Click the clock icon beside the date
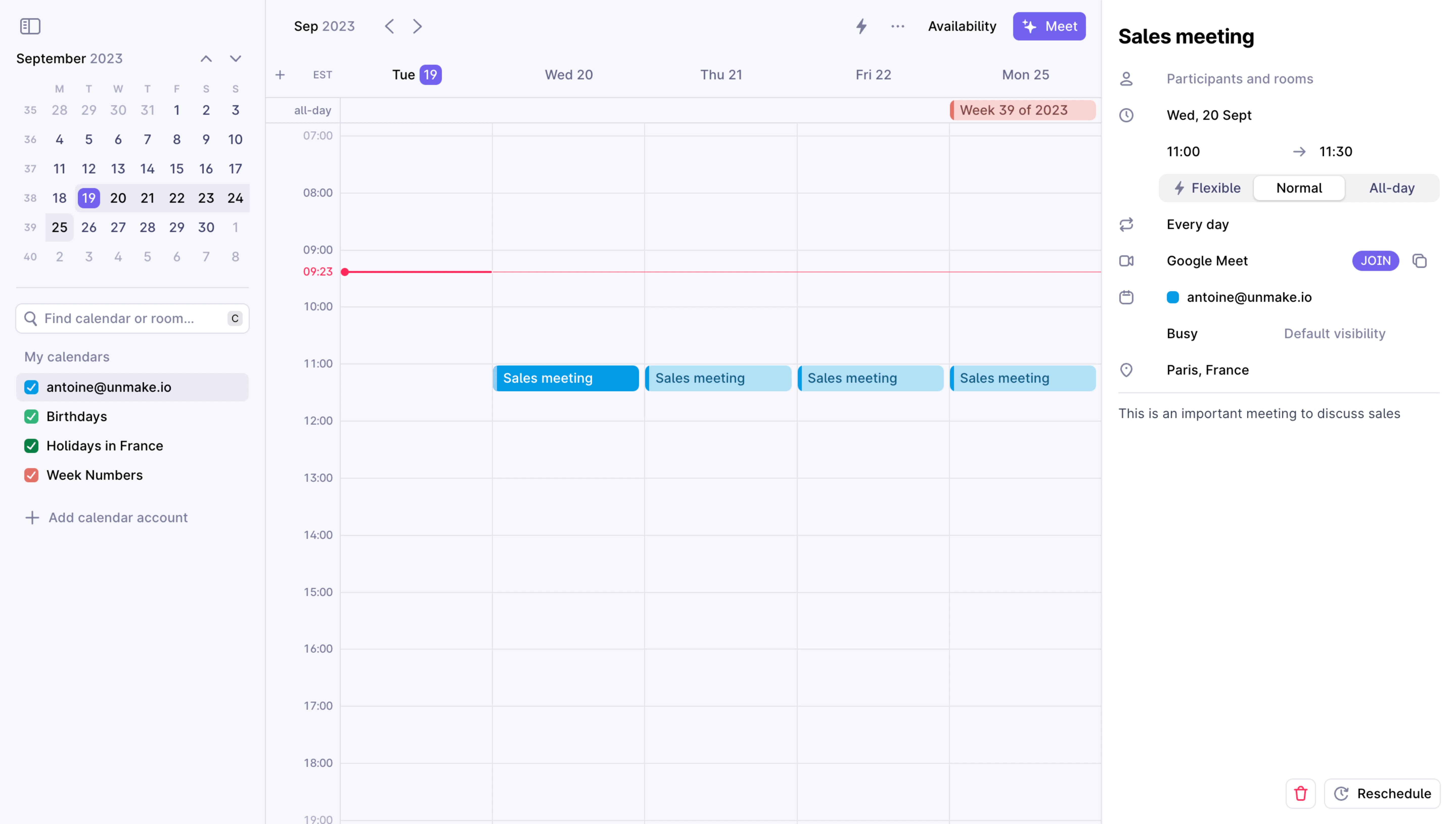 click(1126, 116)
